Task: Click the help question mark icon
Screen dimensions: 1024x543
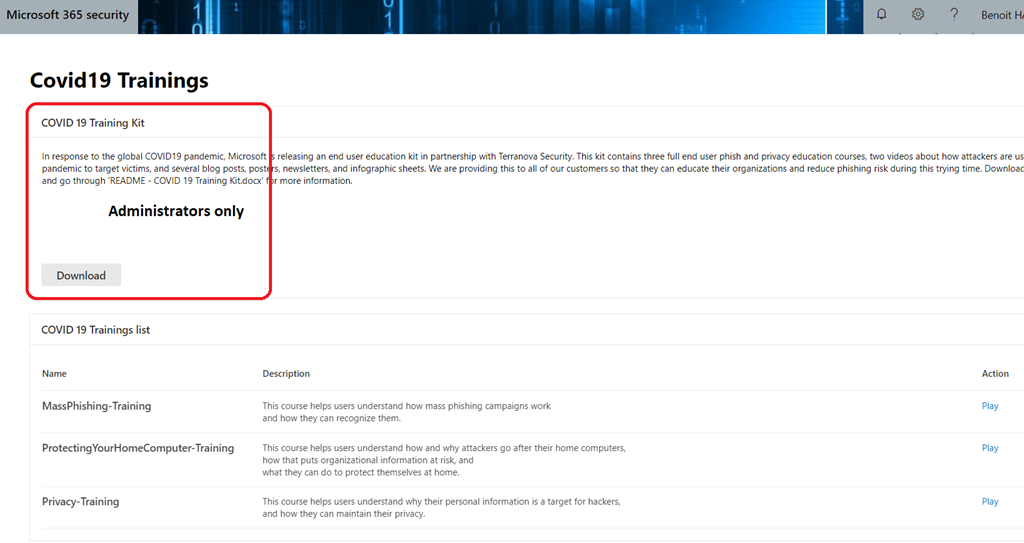Action: click(x=954, y=14)
